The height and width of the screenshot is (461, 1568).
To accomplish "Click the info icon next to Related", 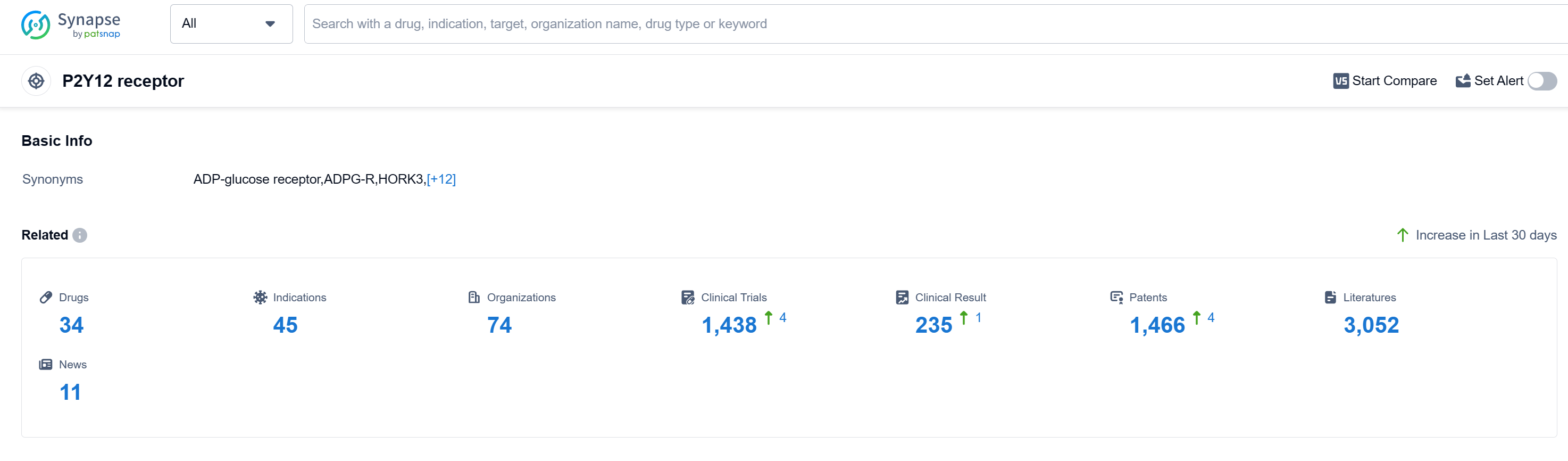I will pyautogui.click(x=80, y=235).
